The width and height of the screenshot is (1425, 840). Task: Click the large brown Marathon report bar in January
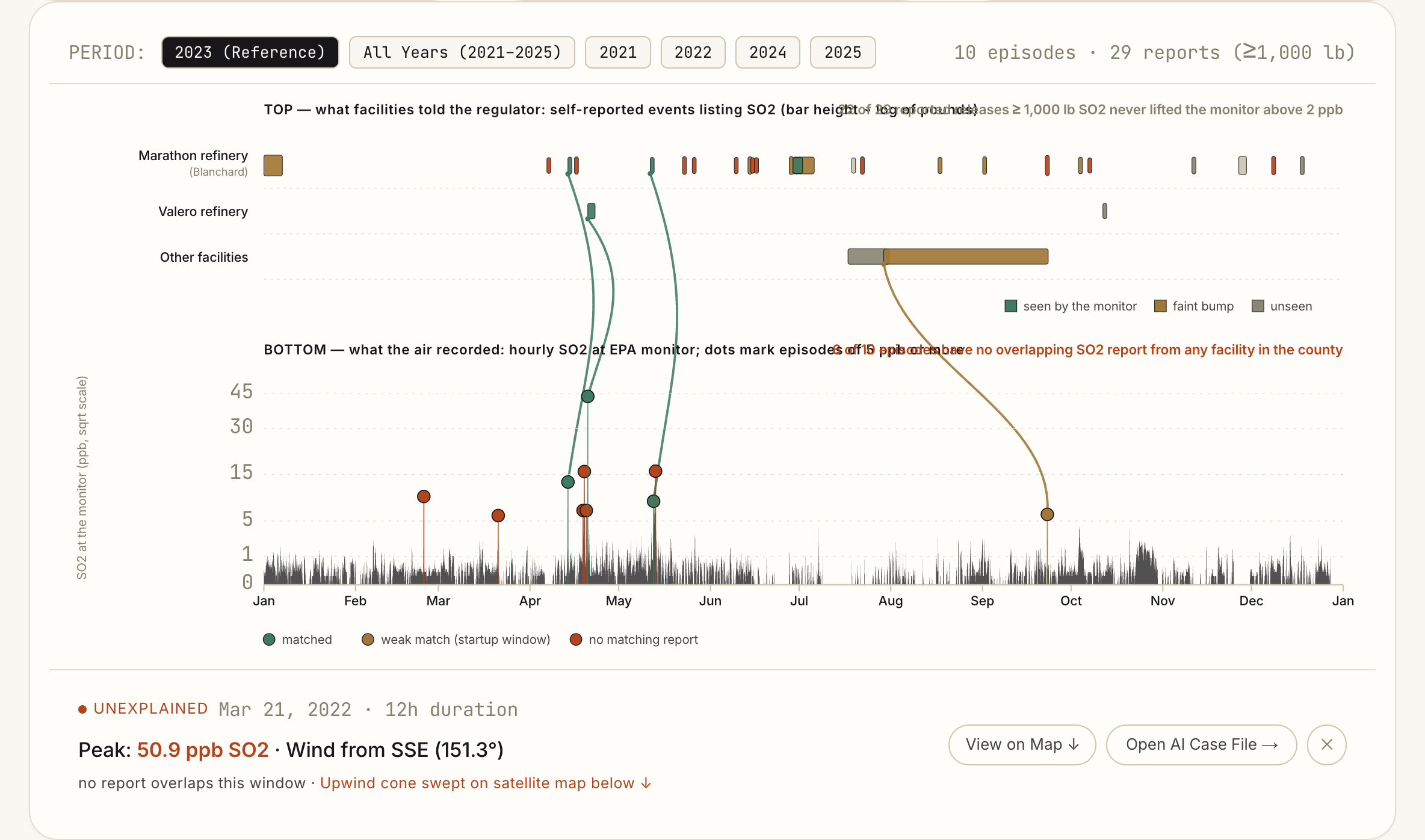coord(273,165)
